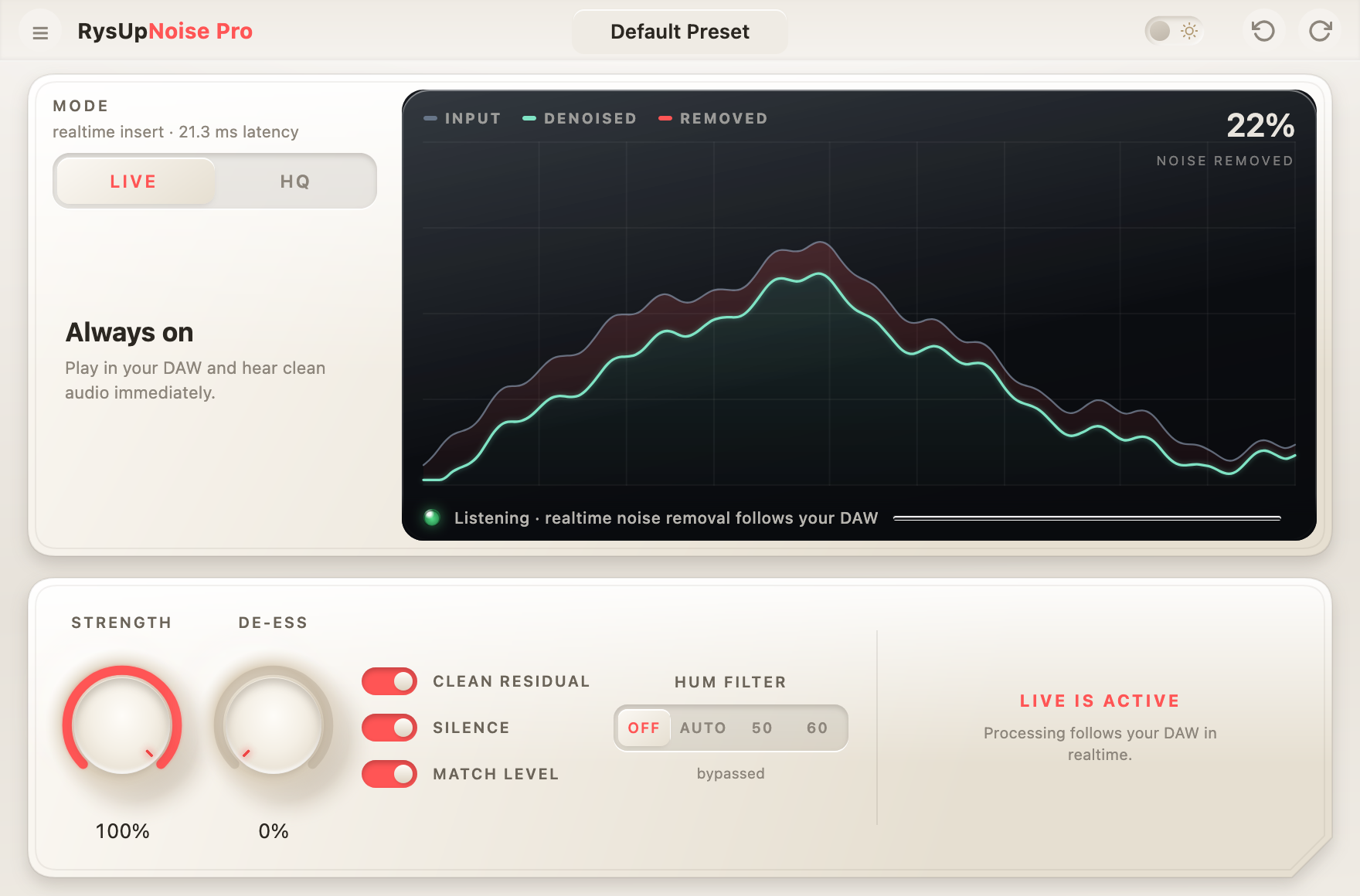
Task: Set hum filter to 50
Action: pos(762,728)
